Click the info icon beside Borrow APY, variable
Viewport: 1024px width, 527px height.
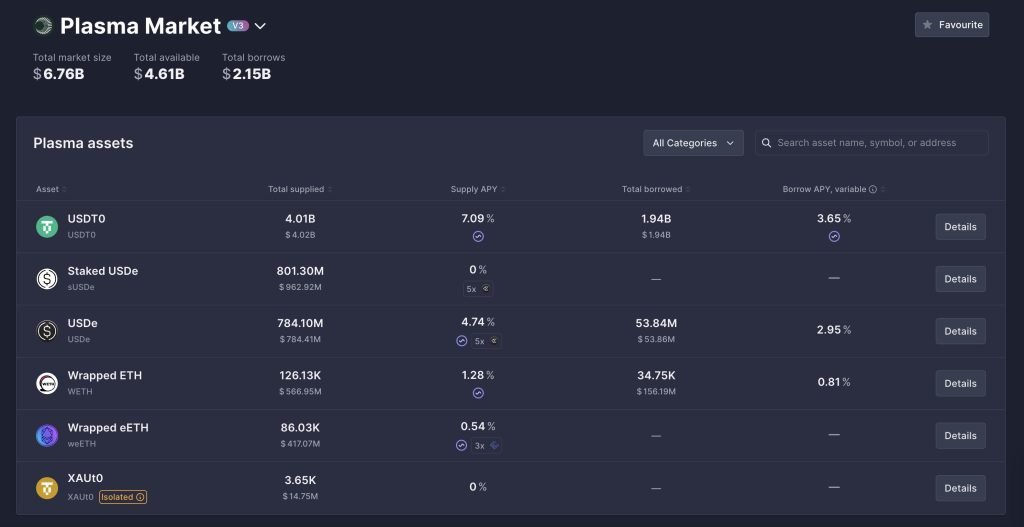pyautogui.click(x=873, y=189)
